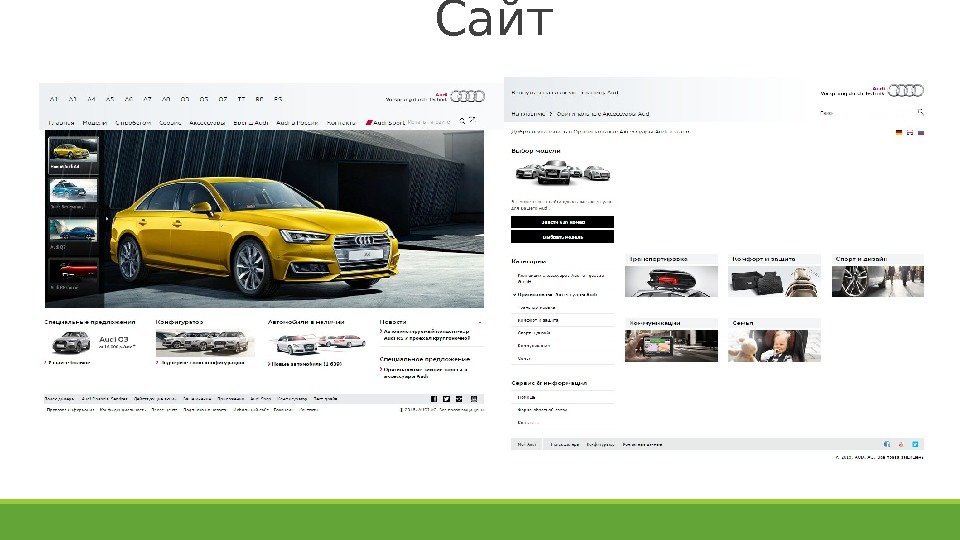Select the middle flag language icon
Screen dimensions: 960x540
tap(910, 132)
